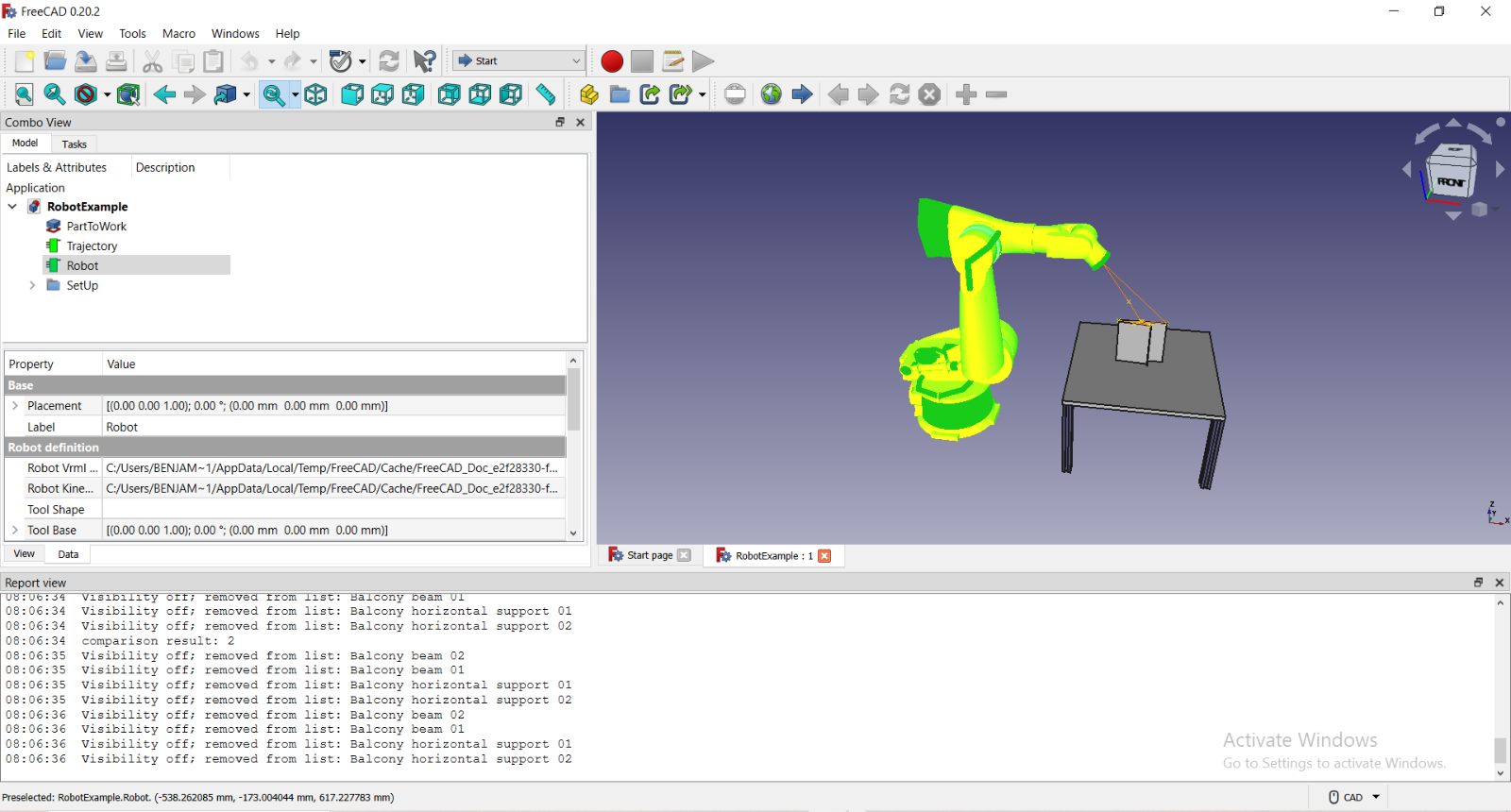Open the Edit menu

pyautogui.click(x=52, y=34)
